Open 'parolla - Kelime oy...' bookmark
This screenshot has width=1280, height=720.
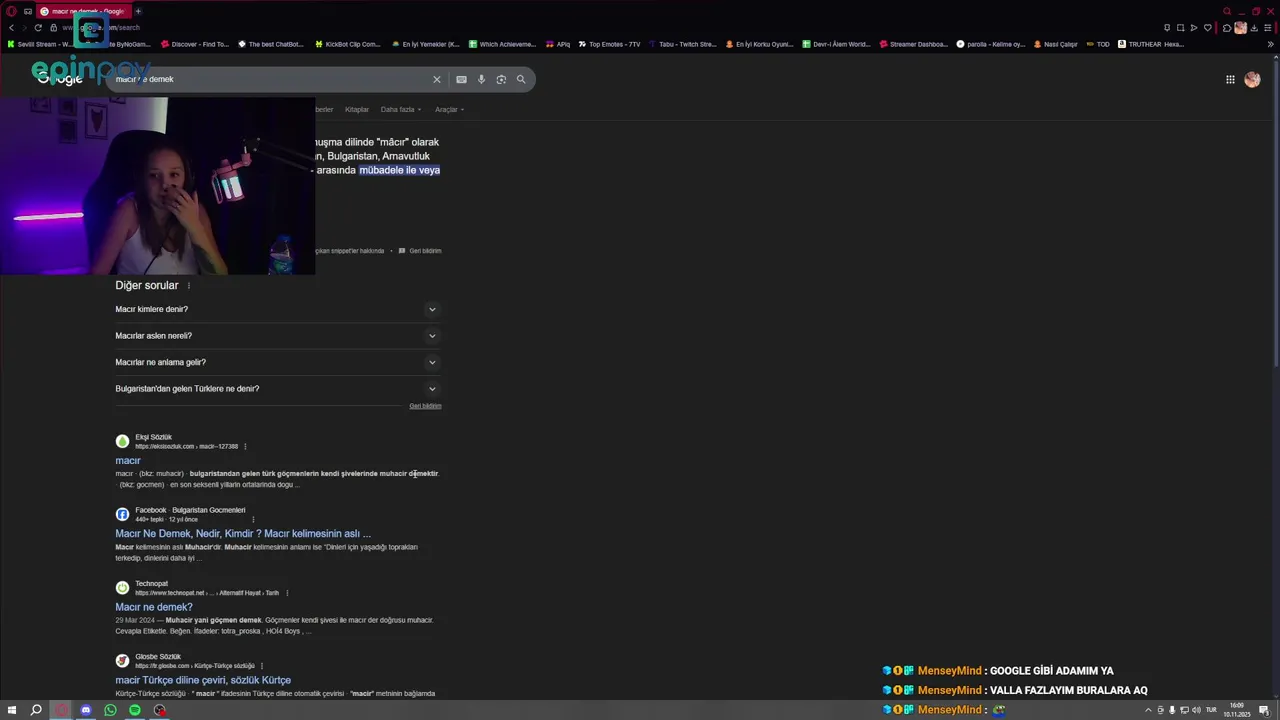990,44
